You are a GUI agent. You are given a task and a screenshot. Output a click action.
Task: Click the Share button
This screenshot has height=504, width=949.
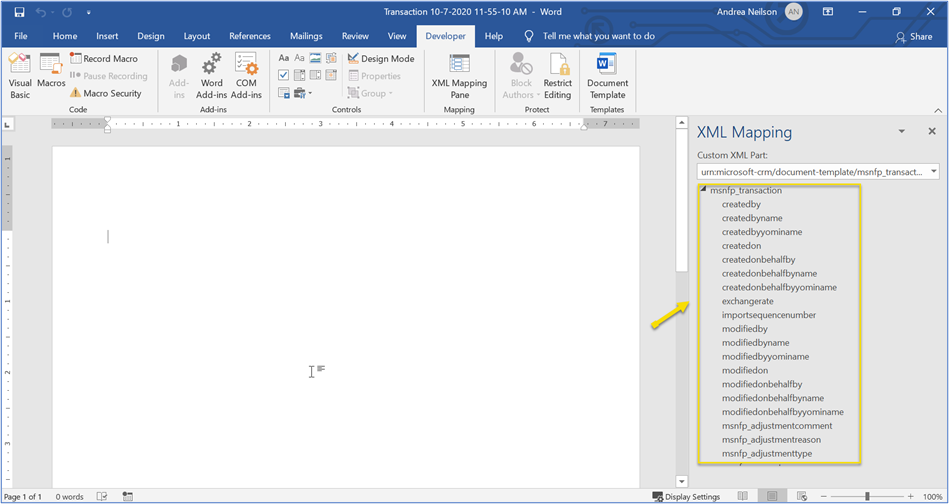click(914, 36)
